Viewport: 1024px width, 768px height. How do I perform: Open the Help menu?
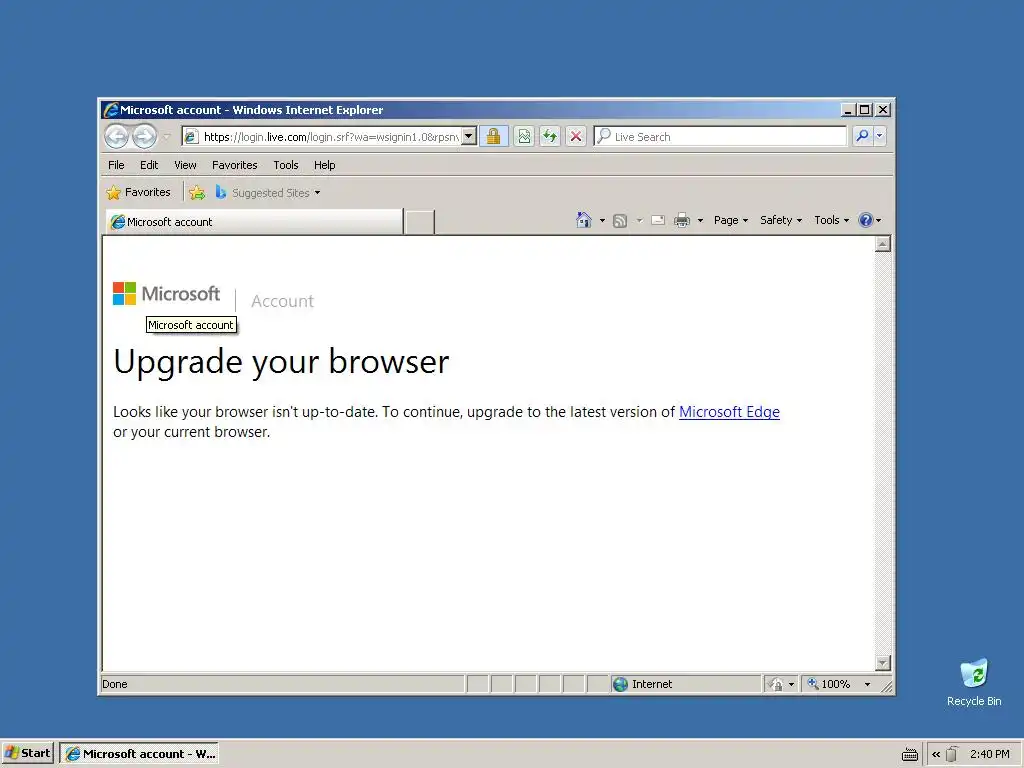324,165
